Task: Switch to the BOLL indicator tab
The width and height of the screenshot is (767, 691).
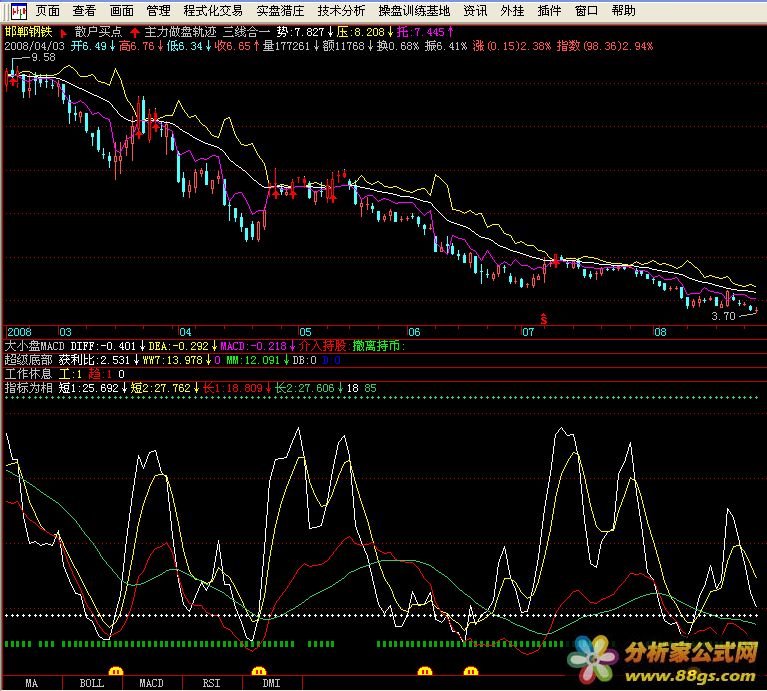Action: tap(92, 683)
